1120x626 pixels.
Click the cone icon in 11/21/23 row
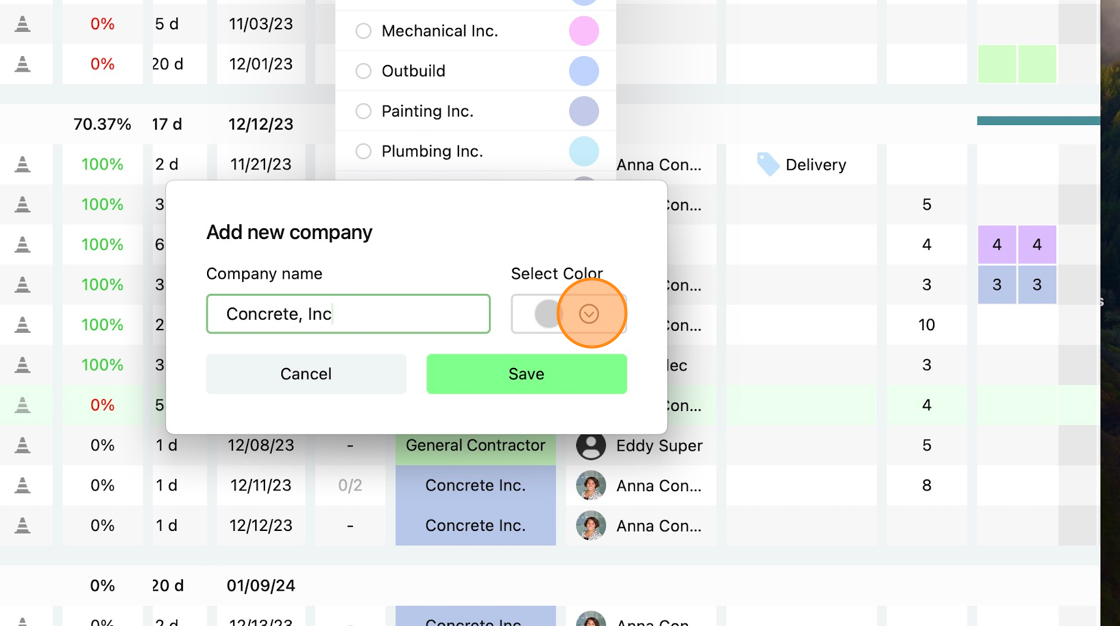[x=23, y=164]
